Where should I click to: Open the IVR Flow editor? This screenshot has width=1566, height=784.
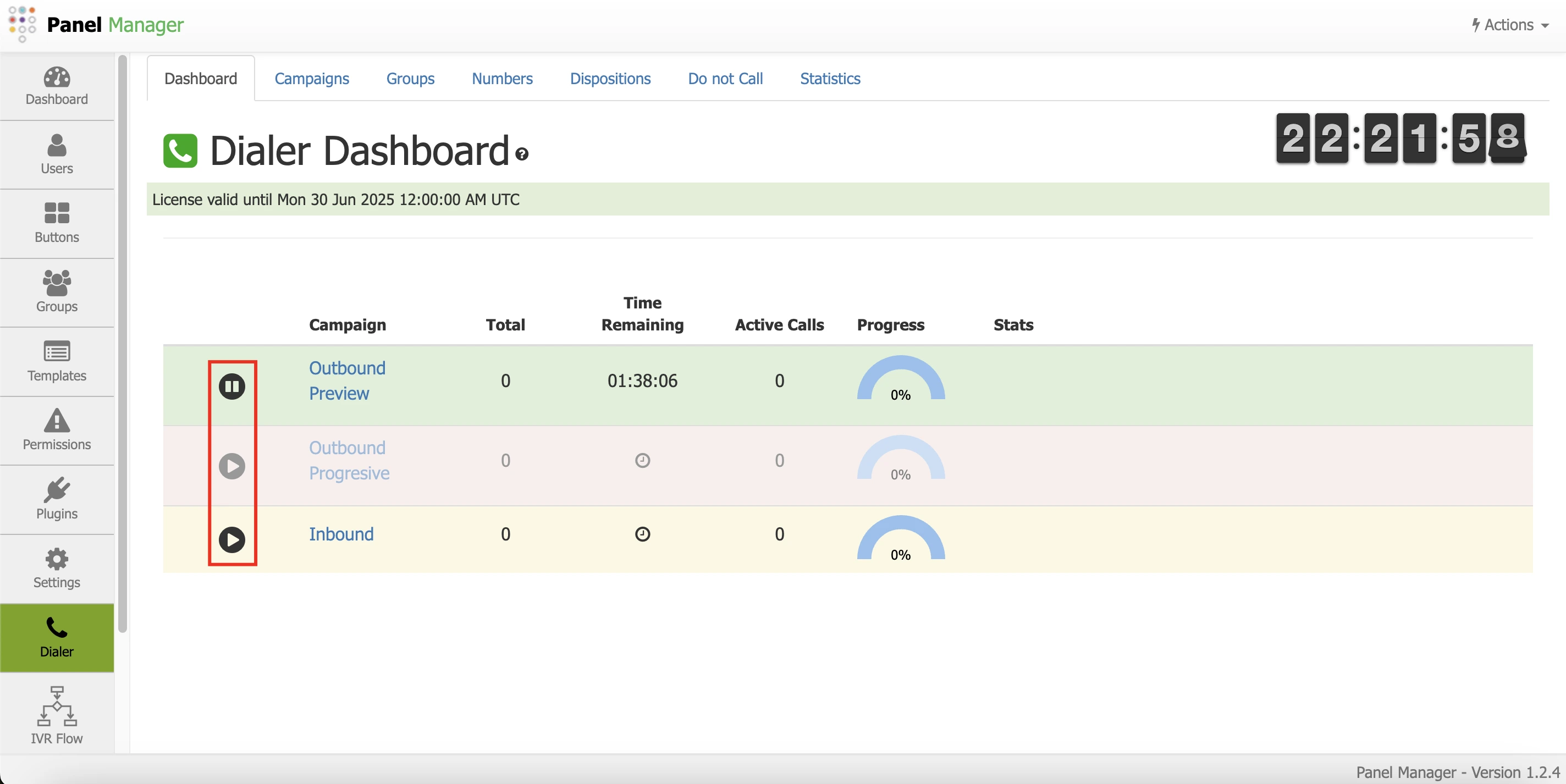coord(56,715)
